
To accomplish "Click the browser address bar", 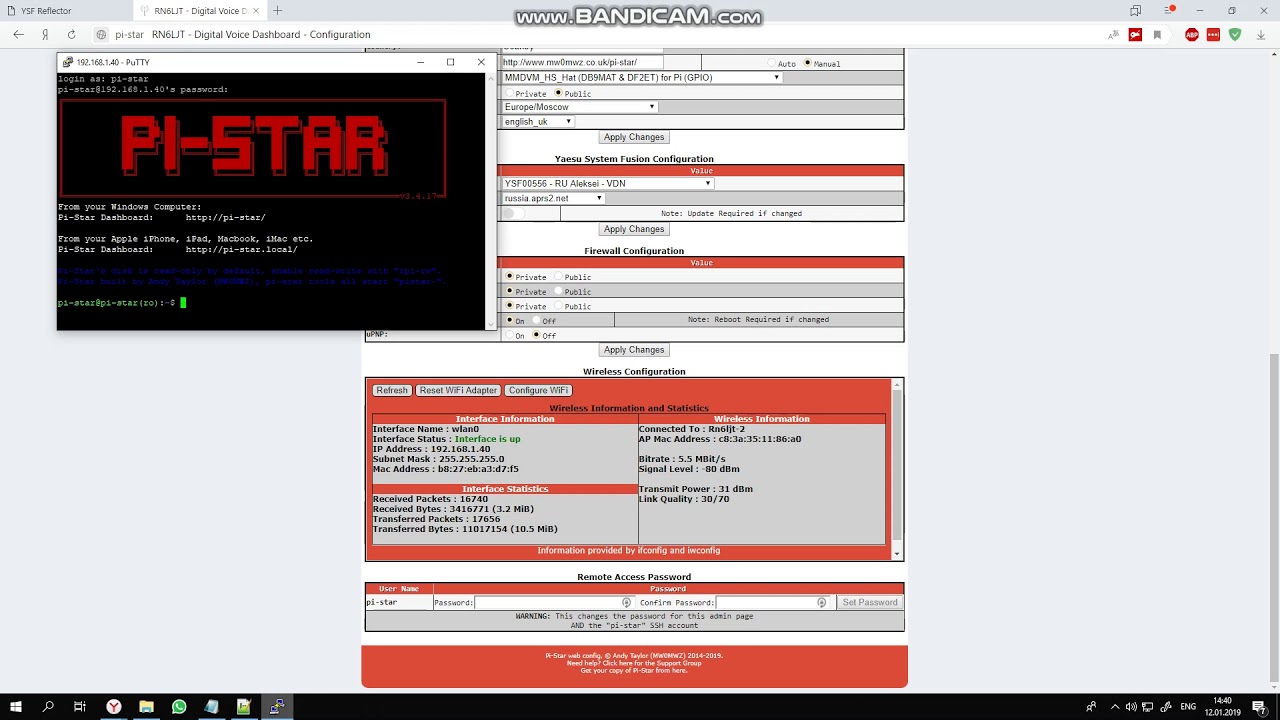I will (600, 34).
